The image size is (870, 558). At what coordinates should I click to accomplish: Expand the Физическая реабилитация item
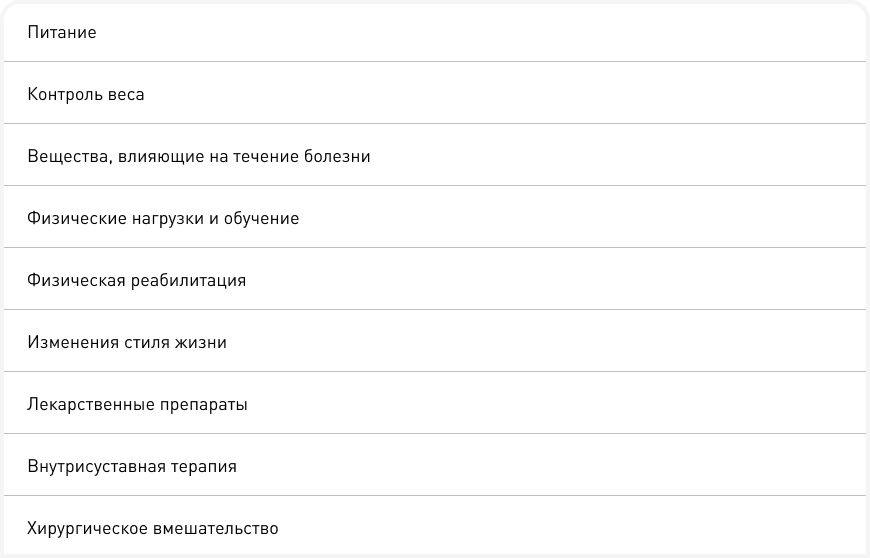[137, 281]
